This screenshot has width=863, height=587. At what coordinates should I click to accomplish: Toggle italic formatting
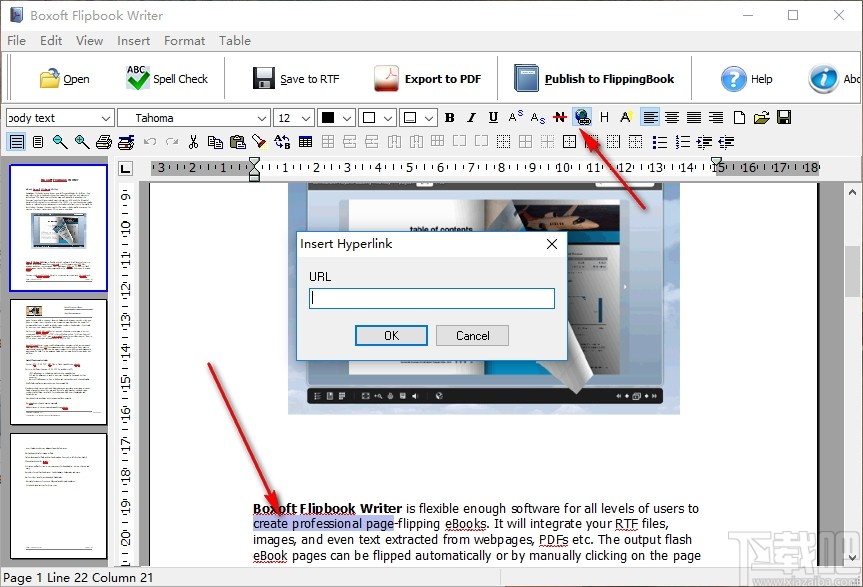471,117
